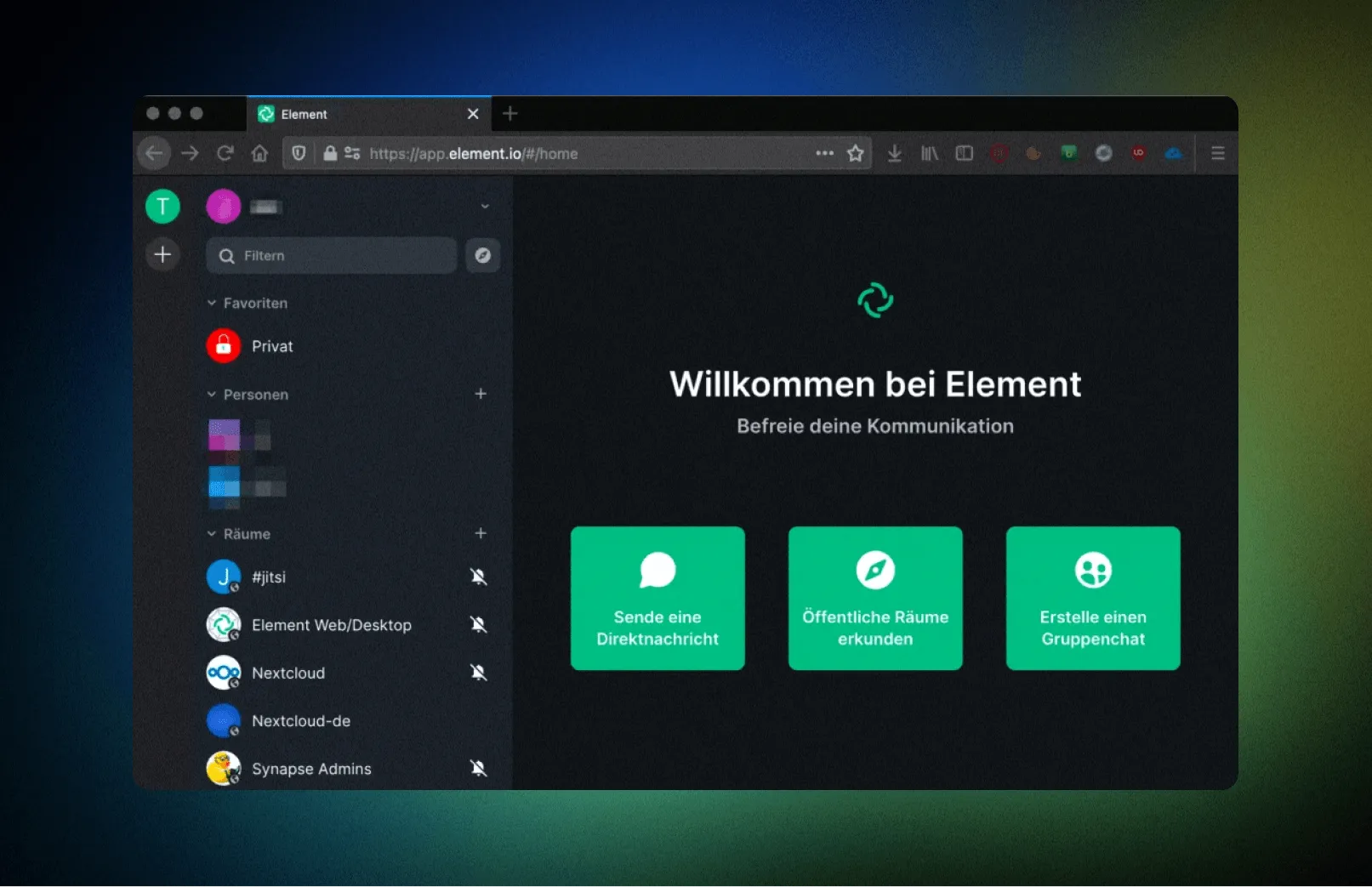1372x887 pixels.
Task: Click the site security padlock icon
Action: [x=330, y=153]
